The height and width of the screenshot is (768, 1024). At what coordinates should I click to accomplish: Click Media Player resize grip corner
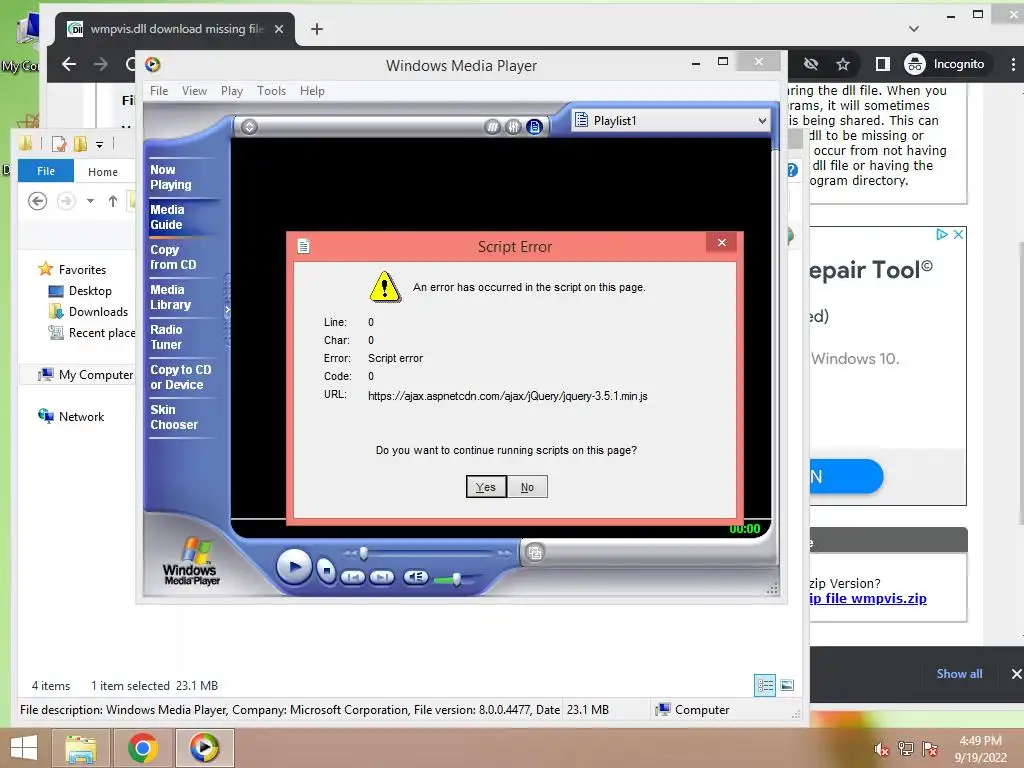pyautogui.click(x=772, y=589)
